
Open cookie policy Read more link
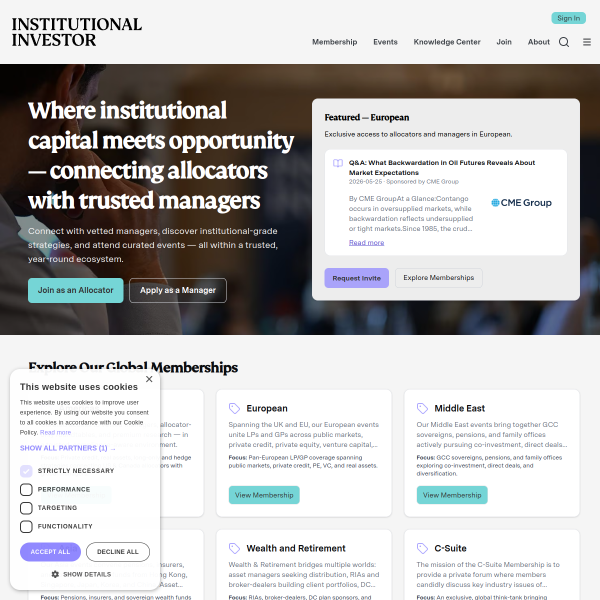tap(55, 432)
